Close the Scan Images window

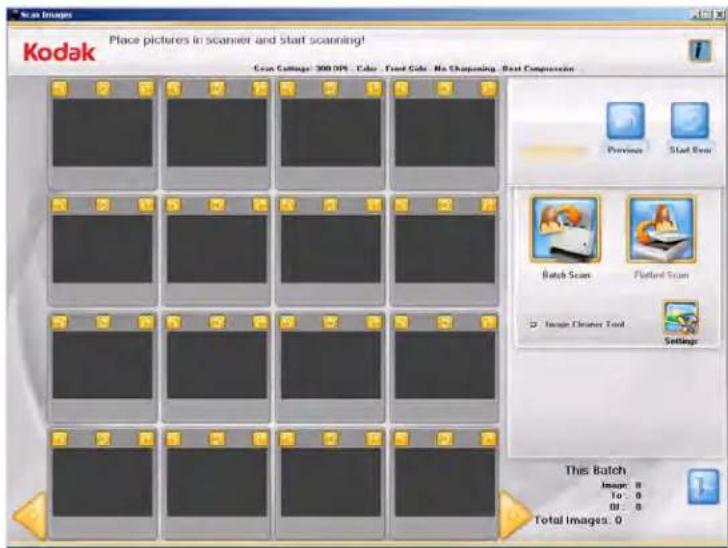pyautogui.click(x=720, y=15)
